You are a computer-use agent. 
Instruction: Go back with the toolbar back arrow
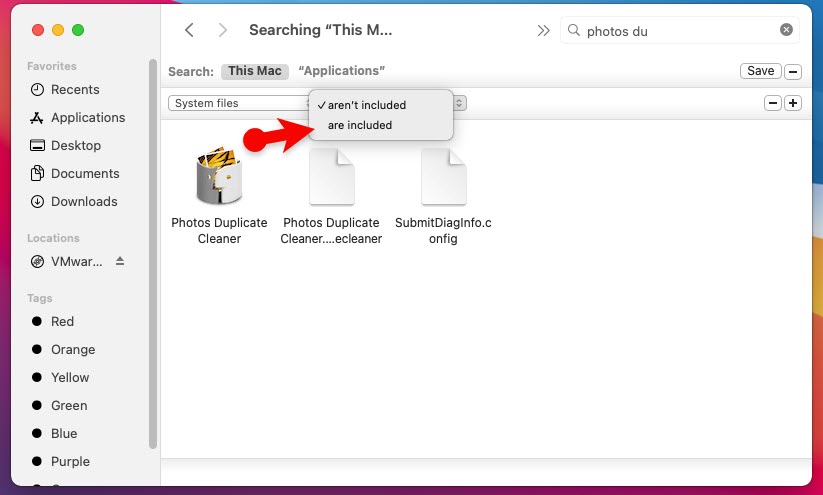[189, 30]
